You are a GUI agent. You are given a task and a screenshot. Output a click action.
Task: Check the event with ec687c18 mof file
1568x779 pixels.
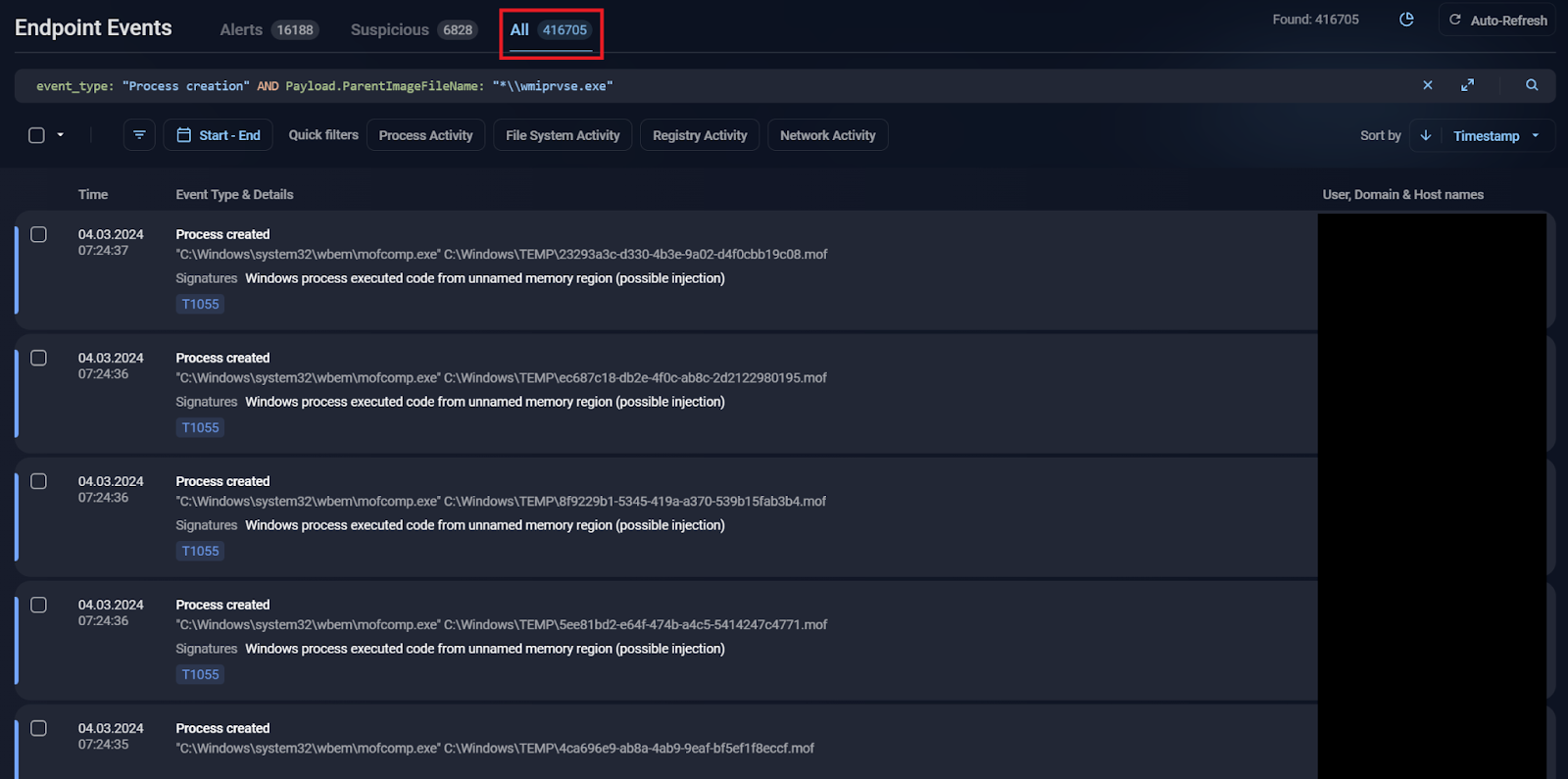pos(38,358)
